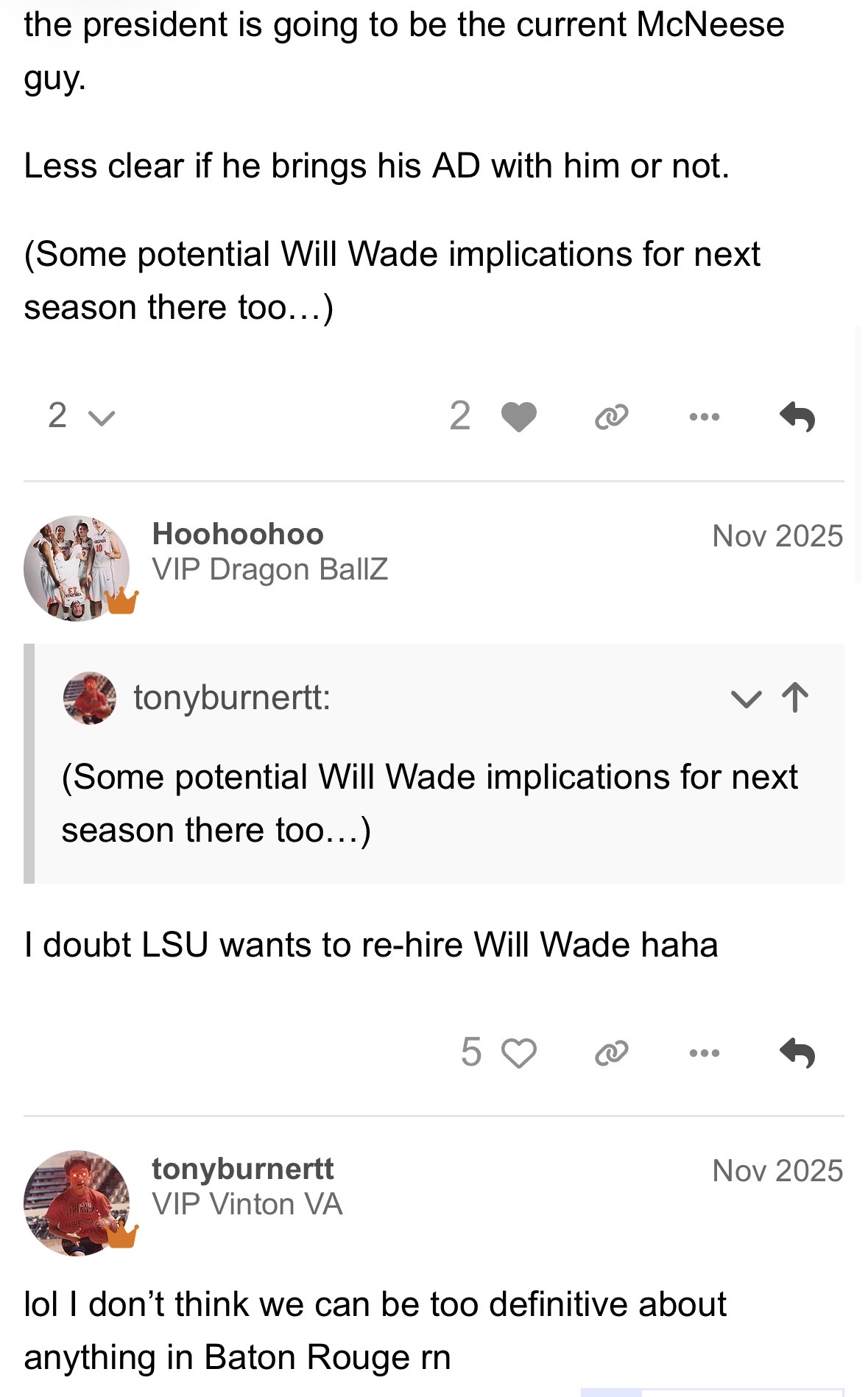Screen dimensions: 868x1397
Task: Click tonyburnertt's post avatar picture
Action: point(77,1203)
